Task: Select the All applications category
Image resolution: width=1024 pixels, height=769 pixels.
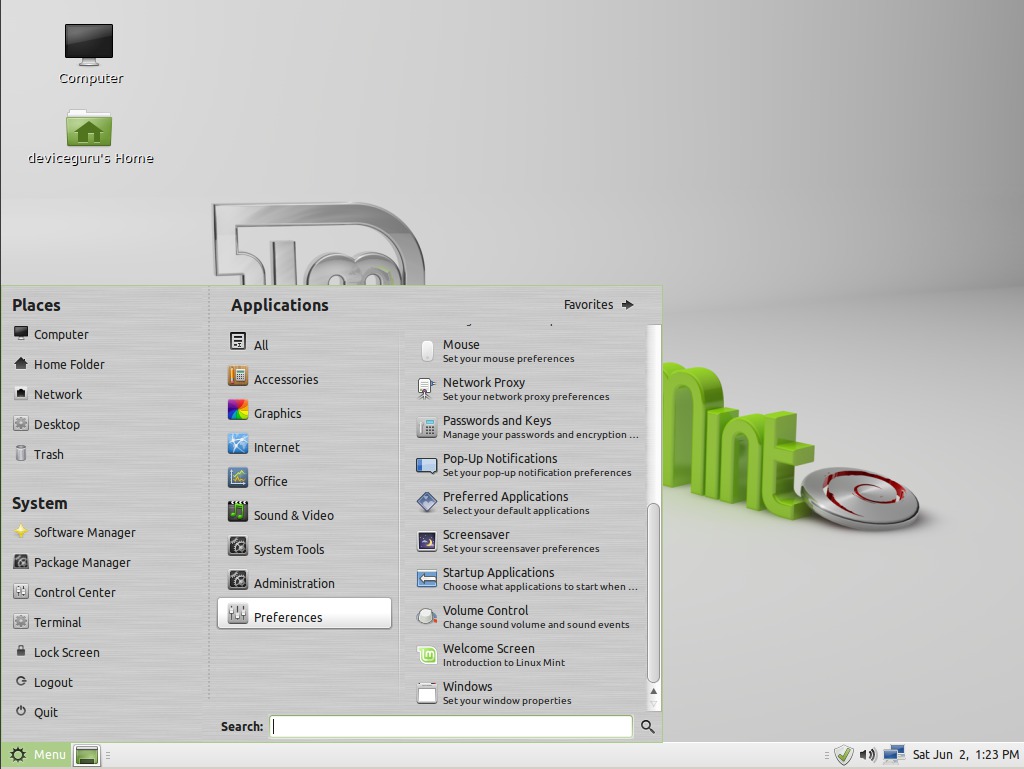Action: (x=304, y=342)
